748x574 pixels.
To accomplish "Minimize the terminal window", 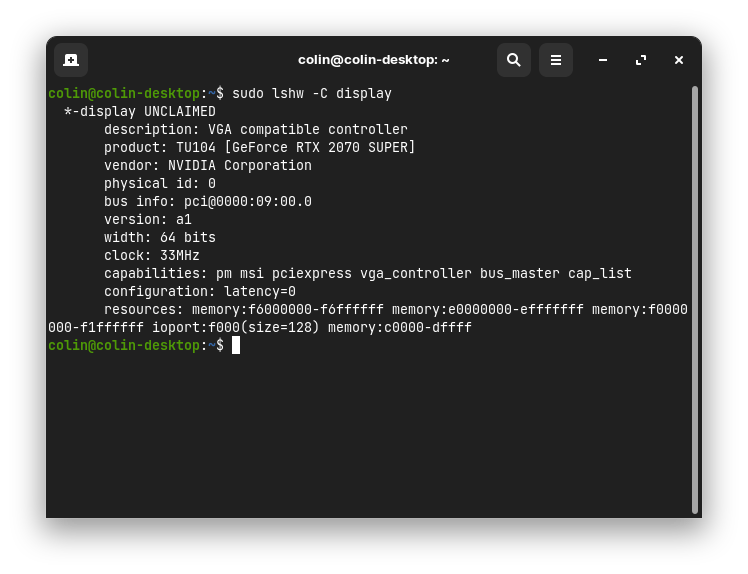I will click(603, 60).
